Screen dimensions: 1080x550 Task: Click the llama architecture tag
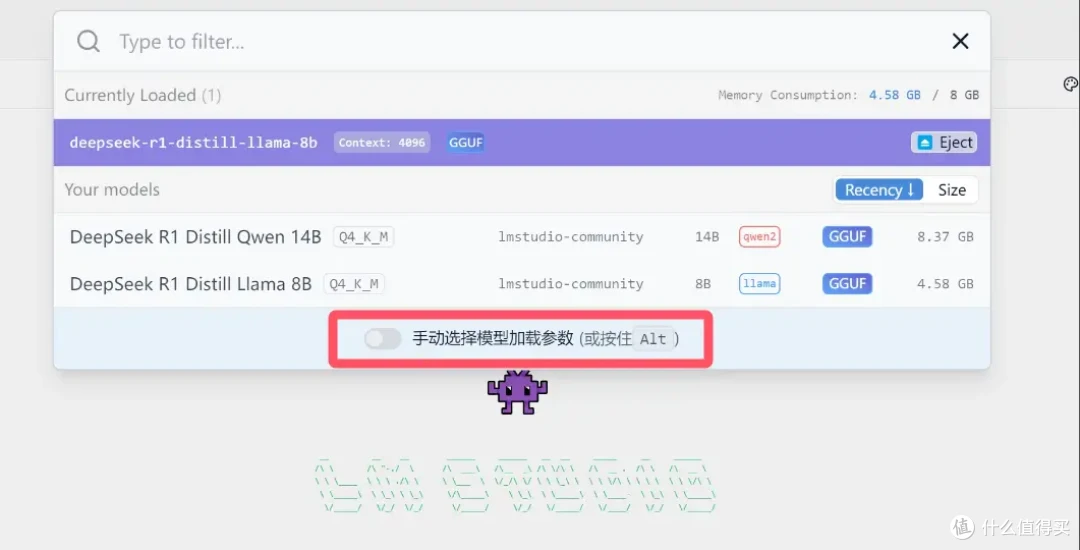[759, 284]
